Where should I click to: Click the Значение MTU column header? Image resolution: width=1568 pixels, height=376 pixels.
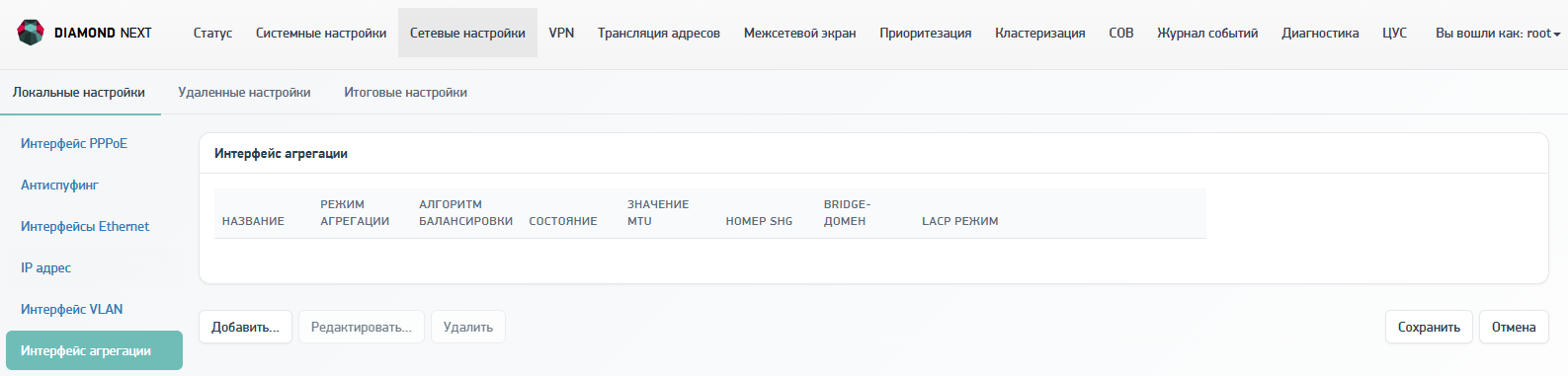658,213
